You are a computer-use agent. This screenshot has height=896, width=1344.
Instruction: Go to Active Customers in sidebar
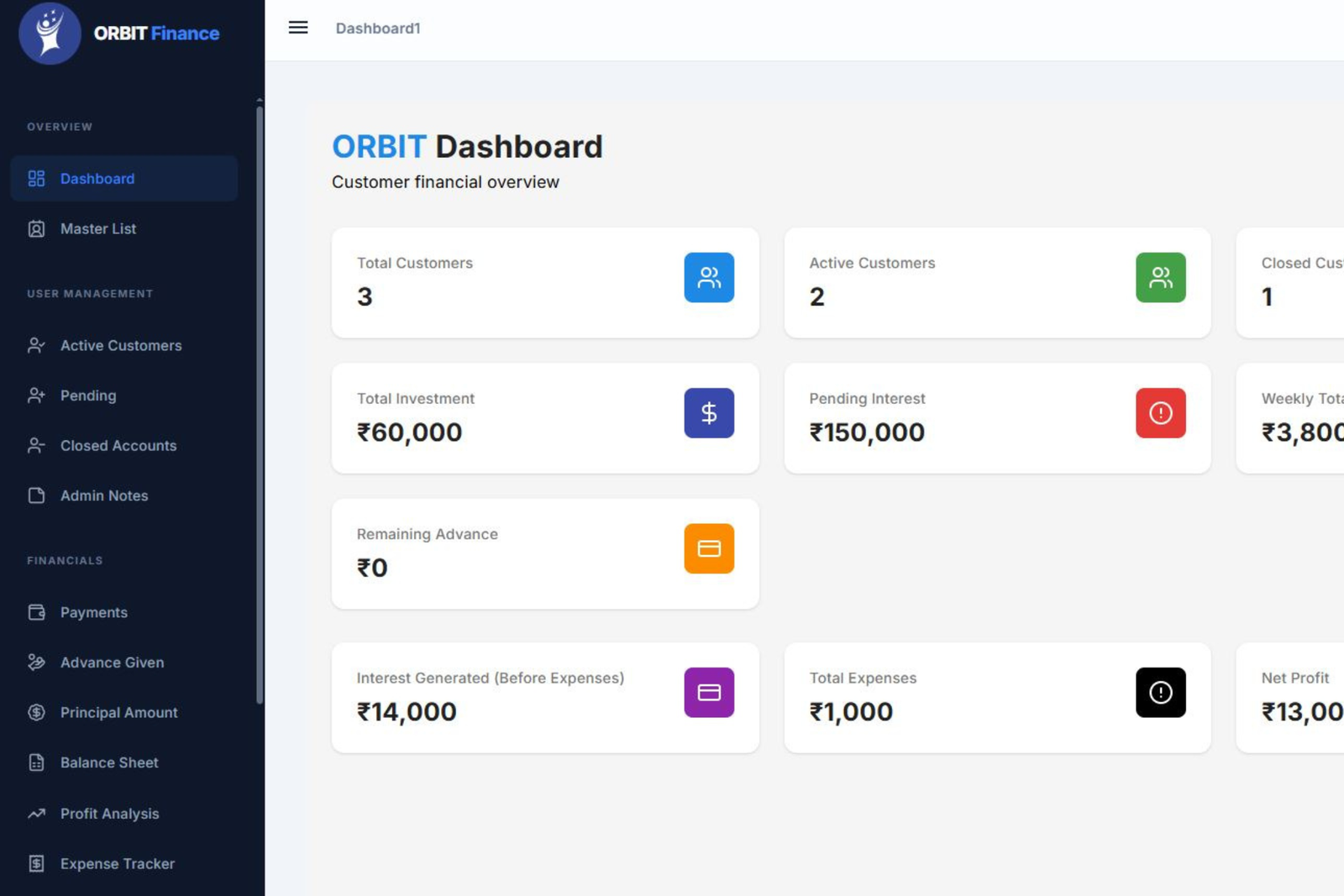(124, 345)
